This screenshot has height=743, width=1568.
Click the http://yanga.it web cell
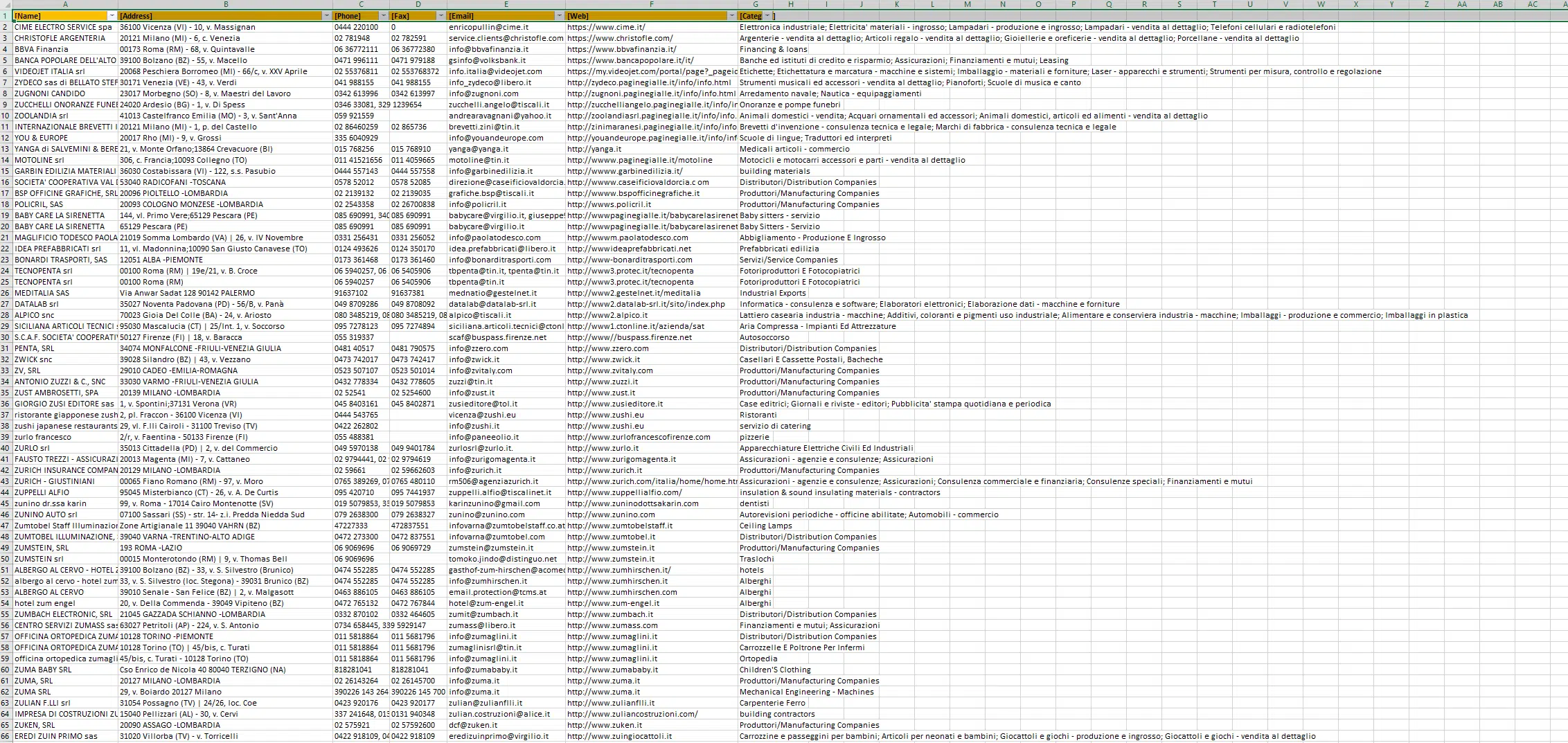click(651, 149)
